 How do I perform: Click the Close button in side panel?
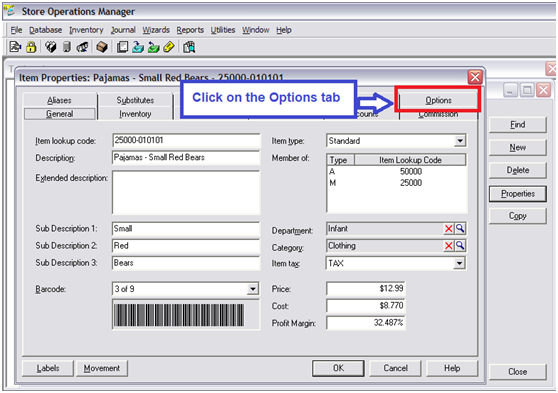tap(517, 372)
